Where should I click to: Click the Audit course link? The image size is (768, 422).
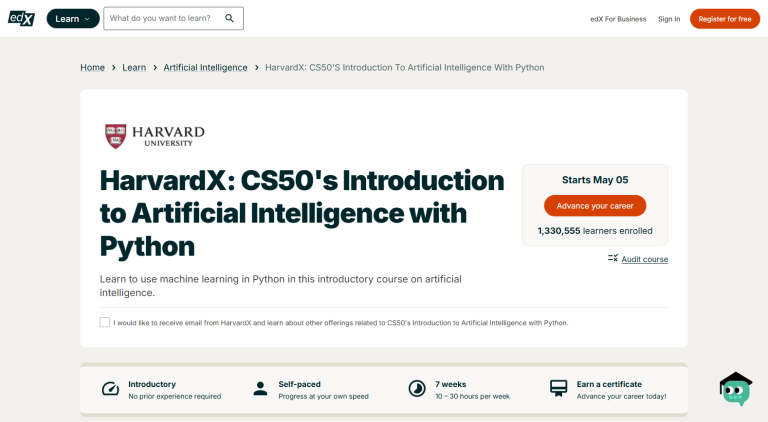pos(645,259)
